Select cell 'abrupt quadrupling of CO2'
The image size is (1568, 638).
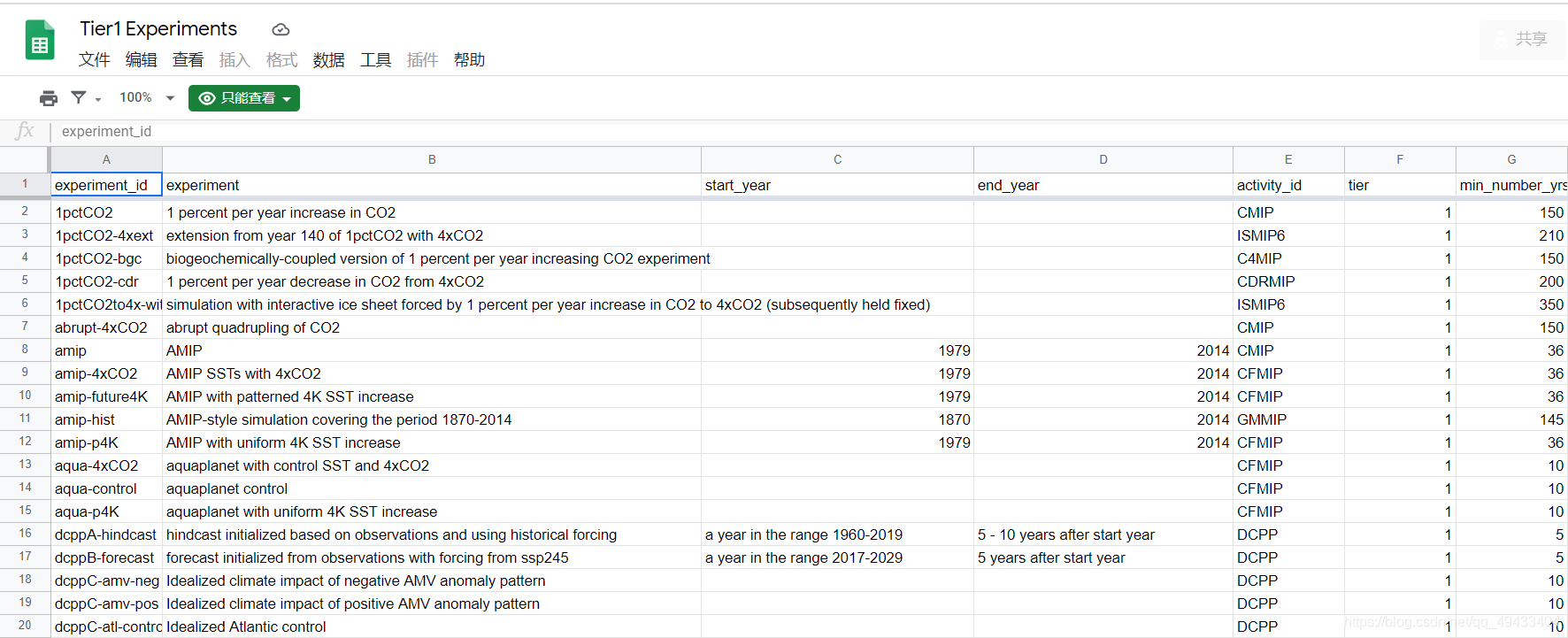pyautogui.click(x=432, y=327)
